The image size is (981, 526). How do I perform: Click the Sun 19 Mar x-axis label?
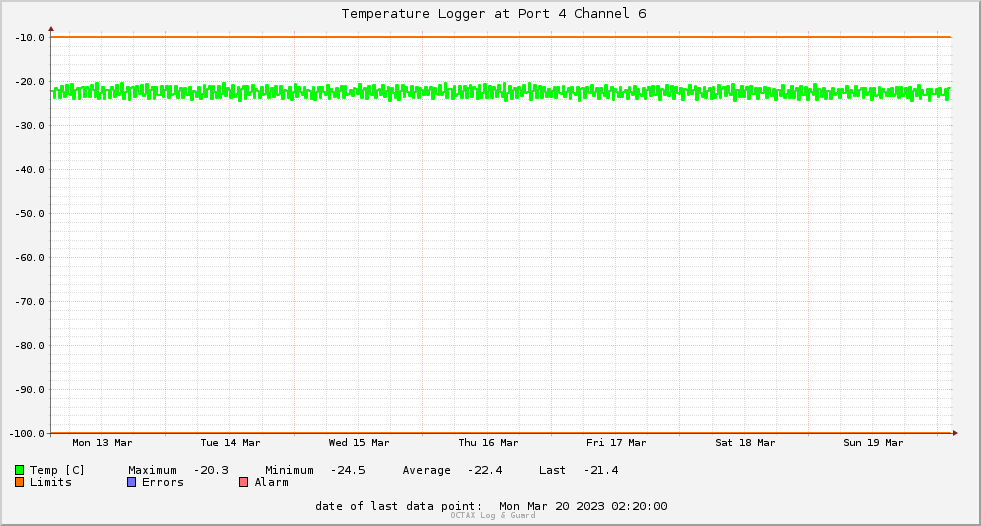tap(873, 443)
